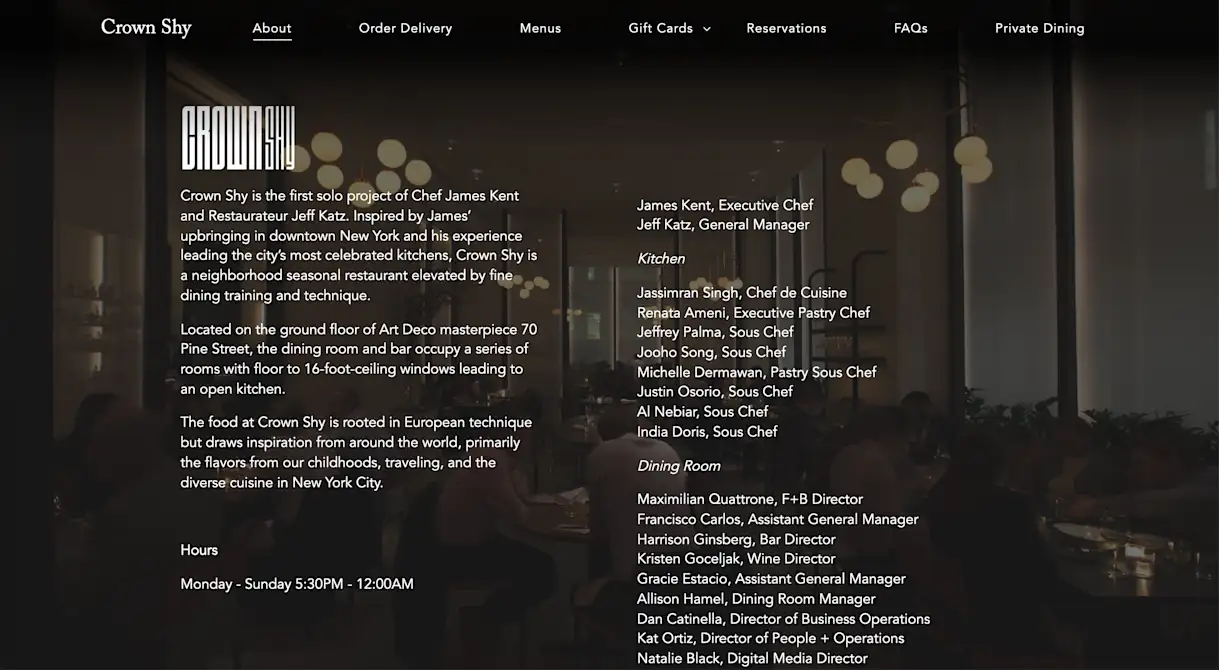Screen dimensions: 1219x670
Task: Click the Hours heading
Action: pyautogui.click(x=199, y=550)
